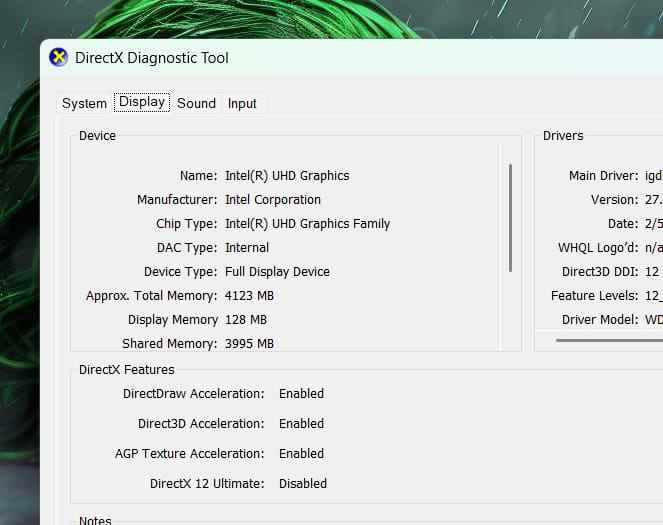Click the DirectX Diagnostic Tool title icon

click(x=59, y=57)
